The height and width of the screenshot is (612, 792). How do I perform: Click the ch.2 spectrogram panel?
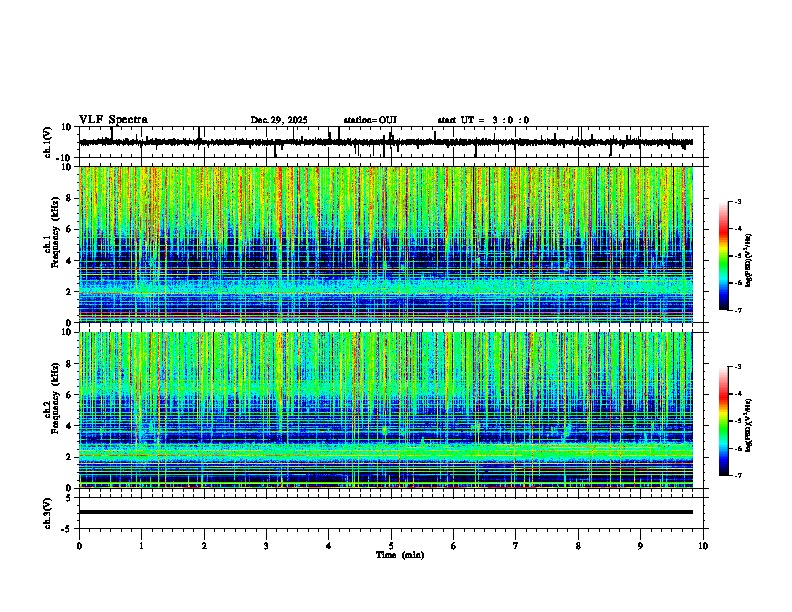tap(386, 410)
